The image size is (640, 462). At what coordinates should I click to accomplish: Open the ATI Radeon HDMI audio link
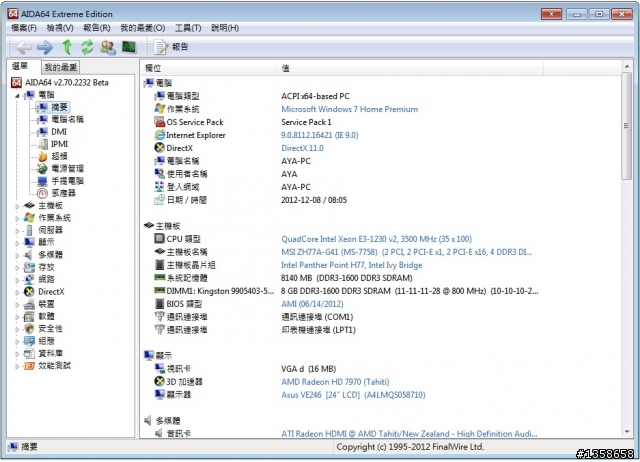click(x=409, y=434)
